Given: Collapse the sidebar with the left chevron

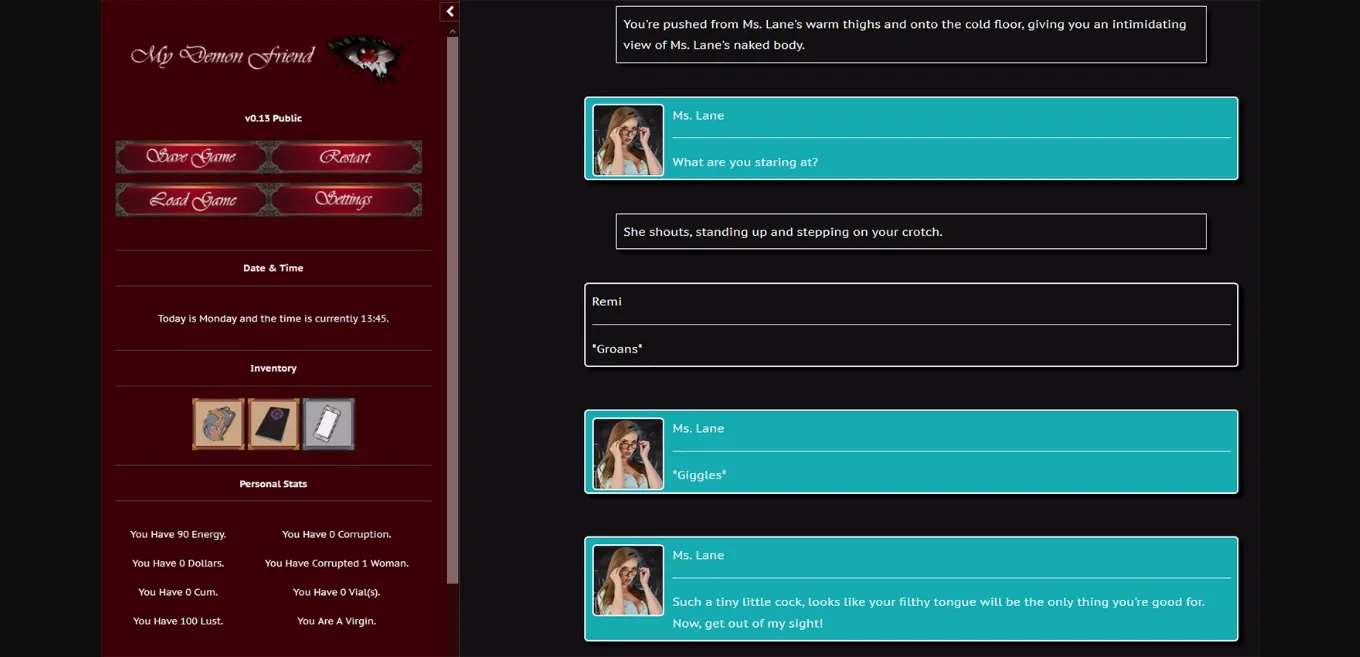Looking at the screenshot, I should [449, 11].
